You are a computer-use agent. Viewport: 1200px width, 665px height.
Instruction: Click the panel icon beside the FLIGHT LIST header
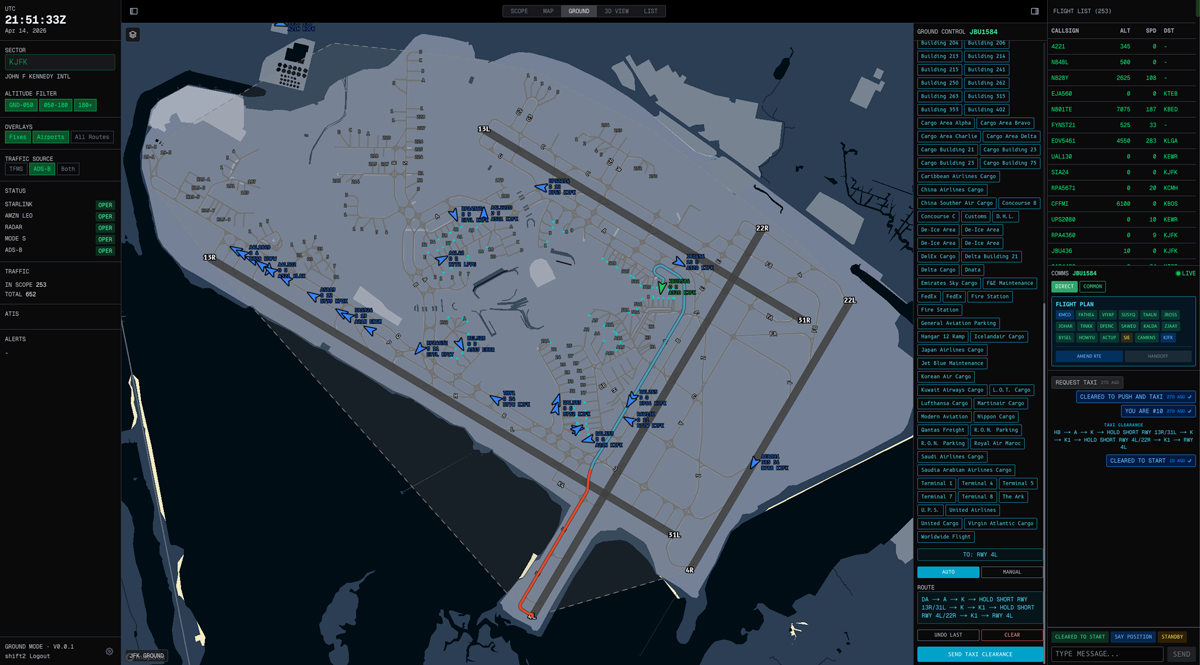tap(1035, 10)
